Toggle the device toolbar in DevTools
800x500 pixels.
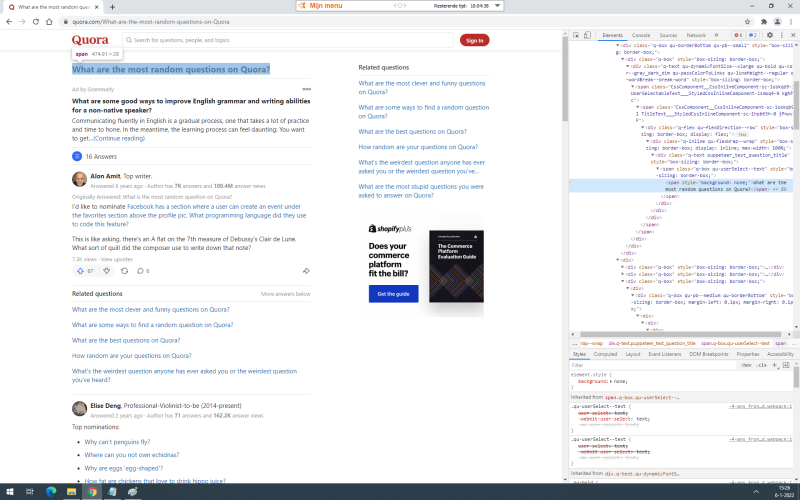[x=590, y=35]
